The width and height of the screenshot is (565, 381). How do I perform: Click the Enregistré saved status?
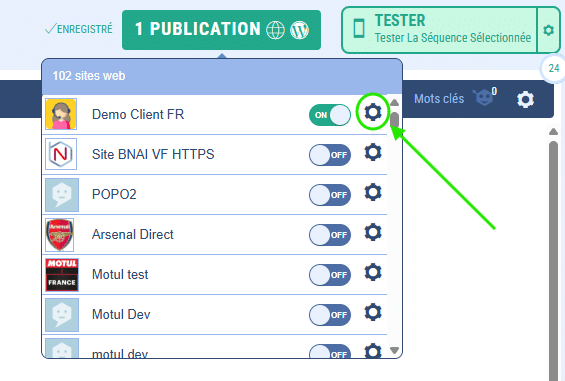pos(79,29)
